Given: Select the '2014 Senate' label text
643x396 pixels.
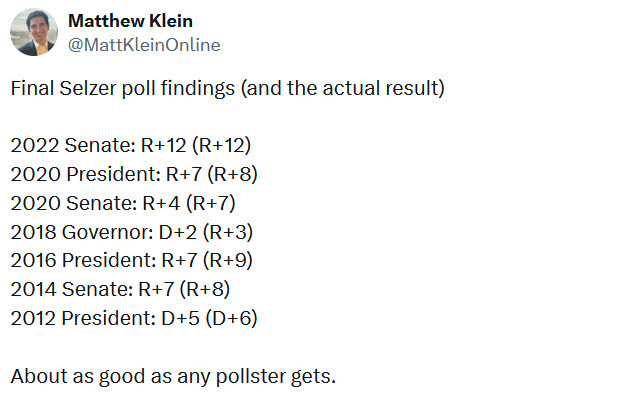Looking at the screenshot, I should (72, 289).
